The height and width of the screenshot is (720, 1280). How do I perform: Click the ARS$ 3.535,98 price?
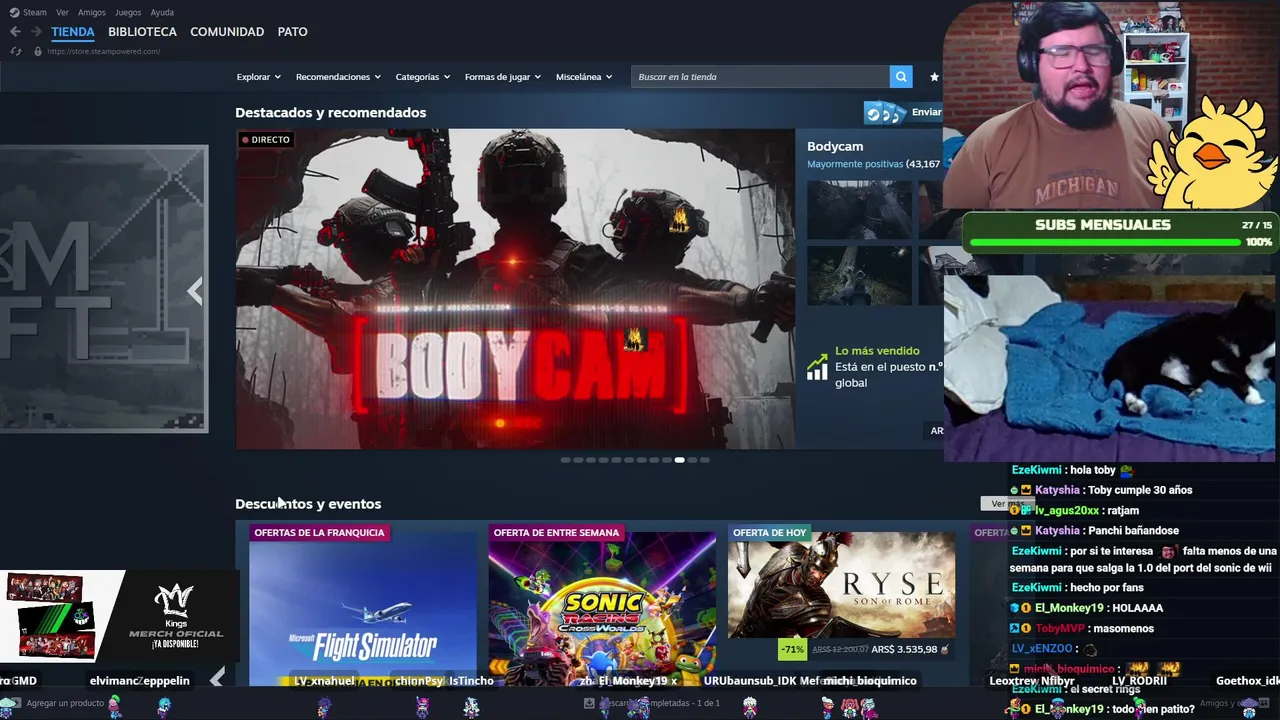[x=904, y=650]
